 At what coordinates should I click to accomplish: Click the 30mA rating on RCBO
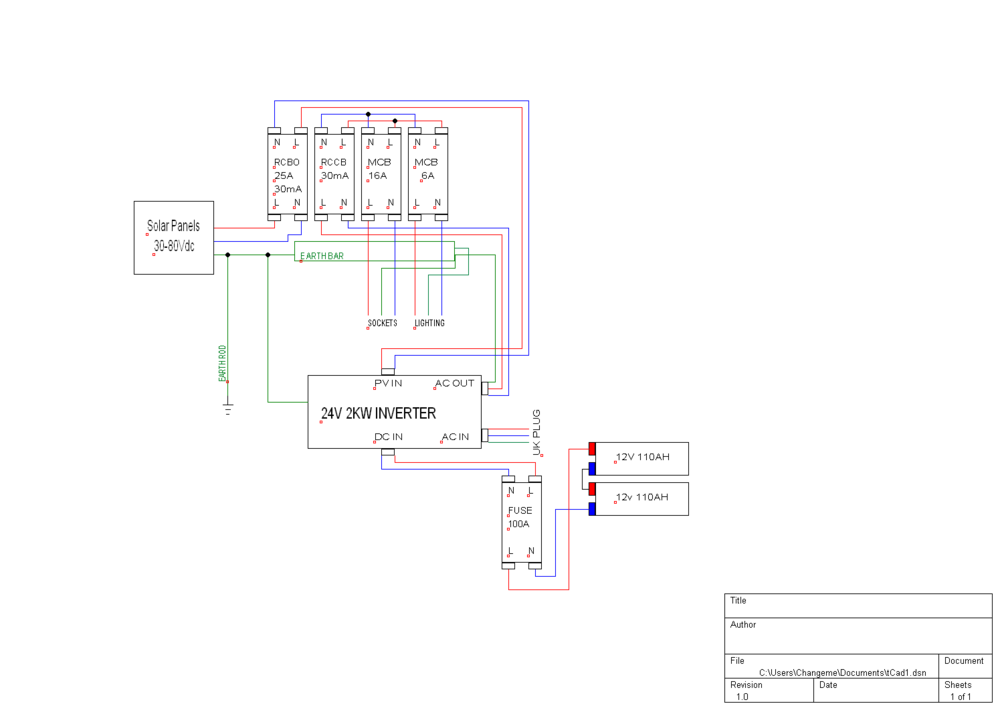click(288, 189)
